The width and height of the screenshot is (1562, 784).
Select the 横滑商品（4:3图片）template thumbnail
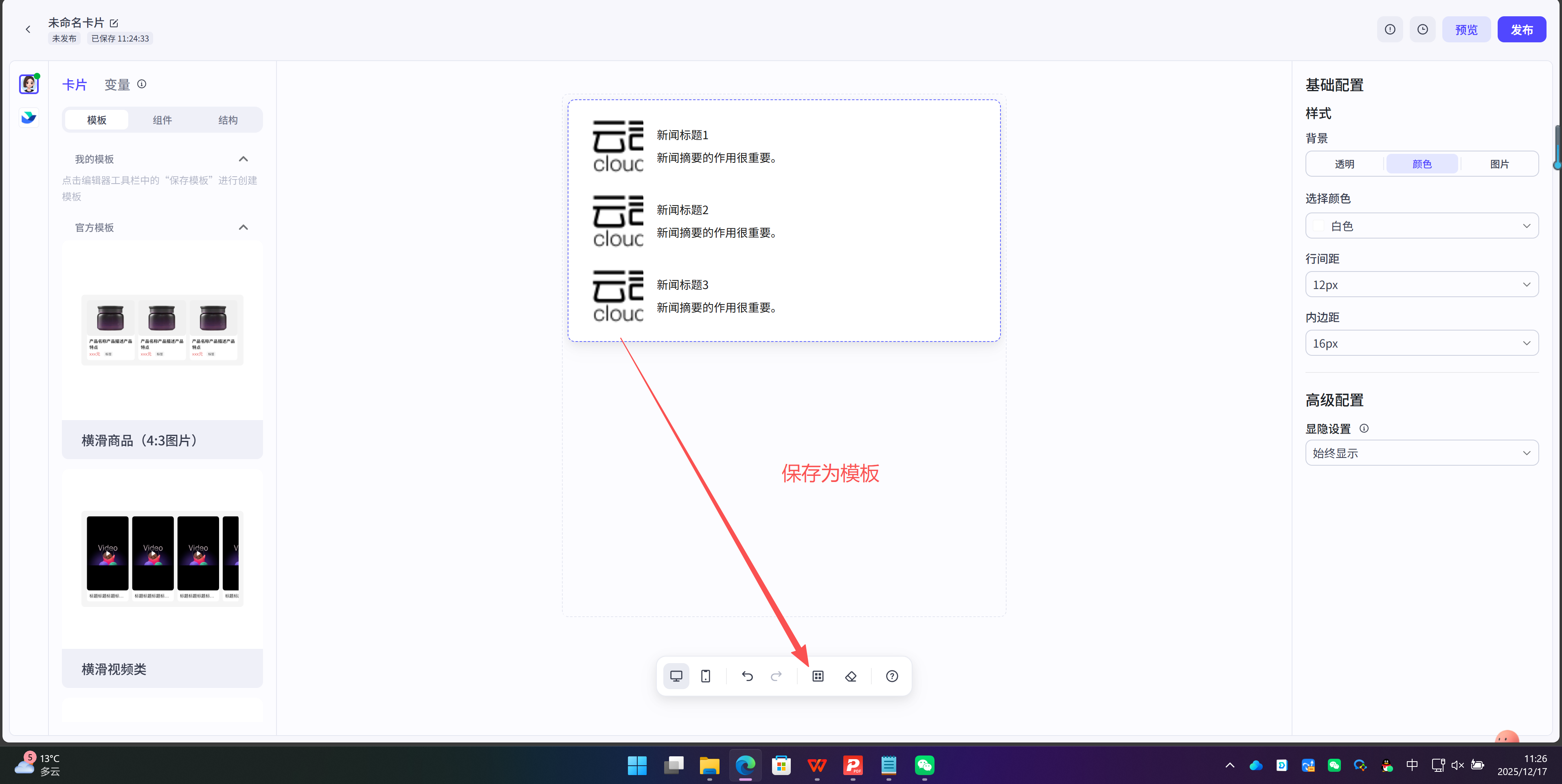(162, 331)
